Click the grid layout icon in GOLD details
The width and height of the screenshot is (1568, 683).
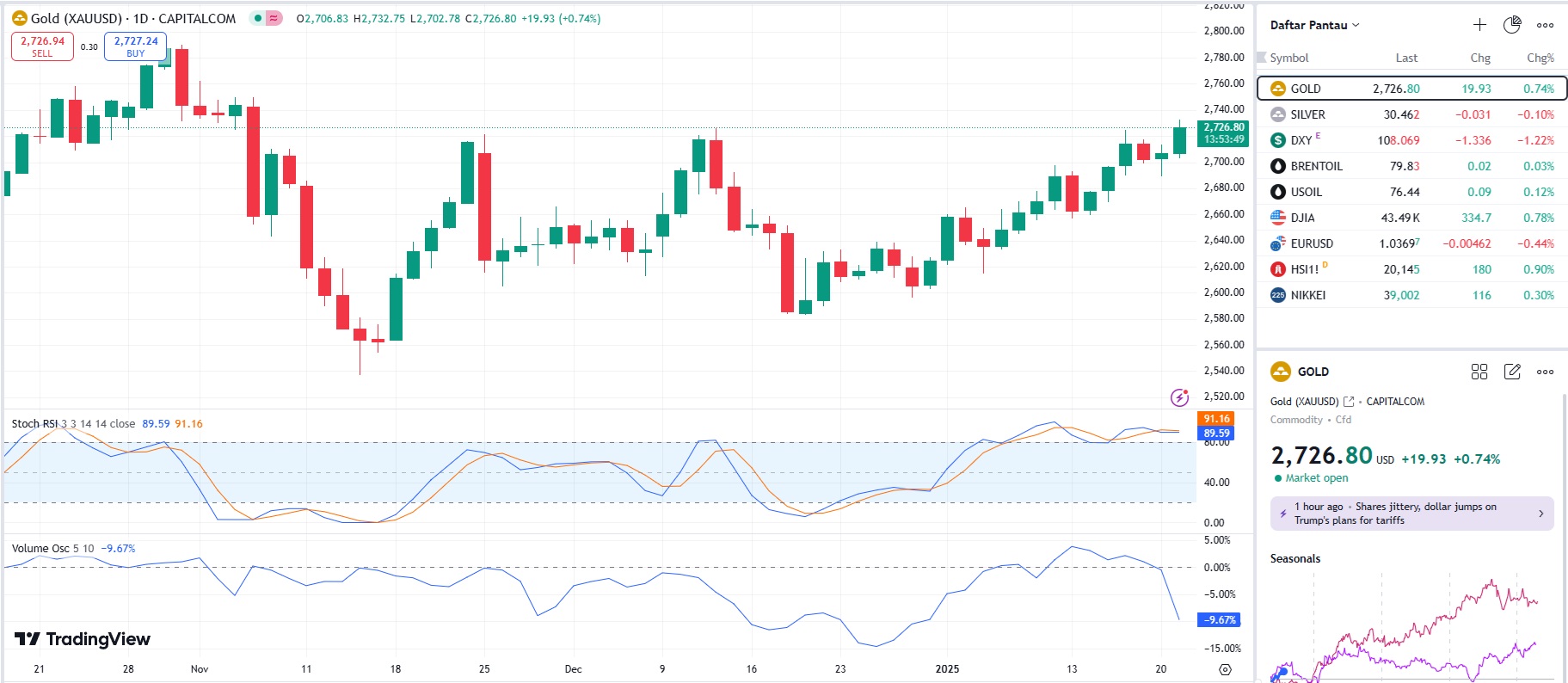(1479, 372)
